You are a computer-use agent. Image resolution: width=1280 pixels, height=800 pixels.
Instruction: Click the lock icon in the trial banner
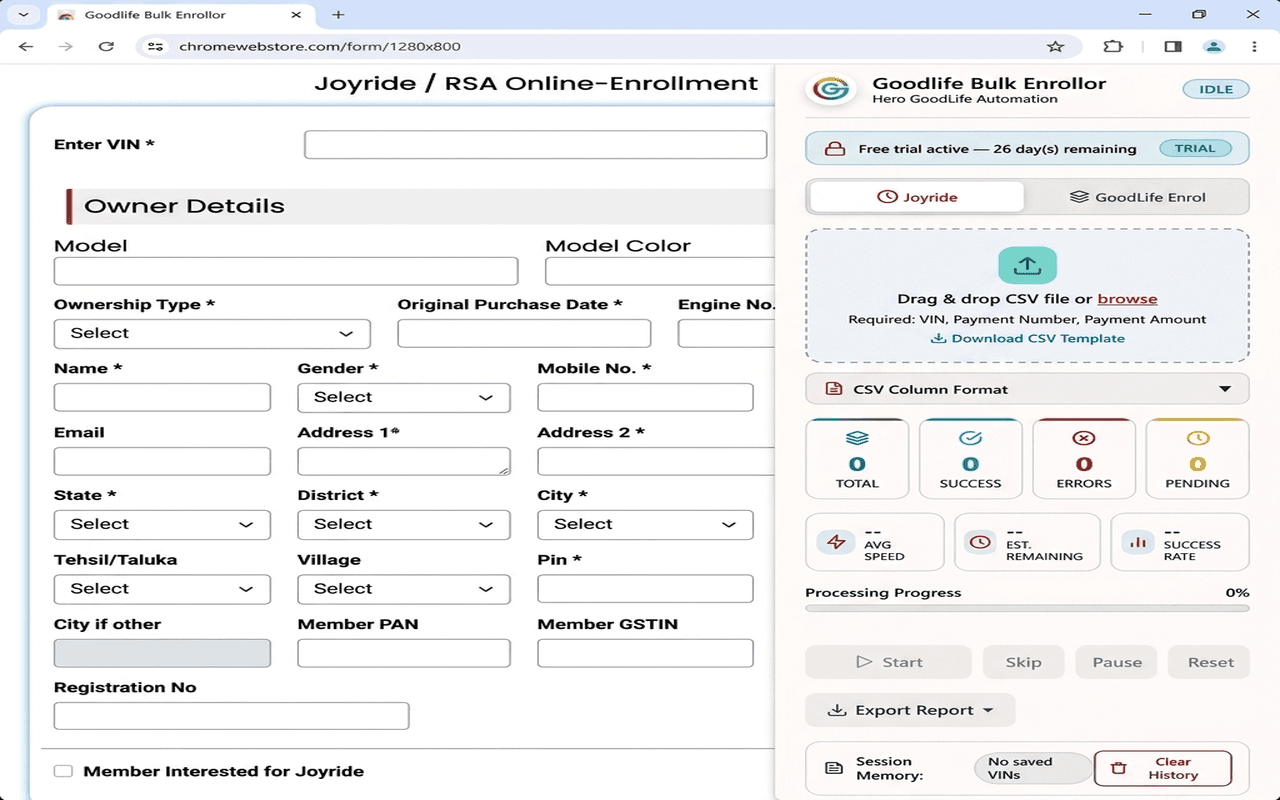click(835, 149)
